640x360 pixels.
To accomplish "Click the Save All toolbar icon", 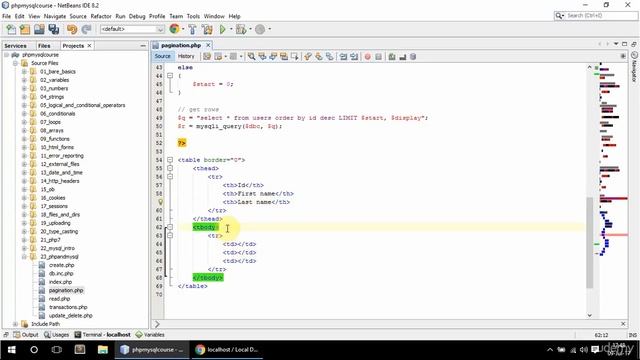I will pyautogui.click(x=53, y=29).
